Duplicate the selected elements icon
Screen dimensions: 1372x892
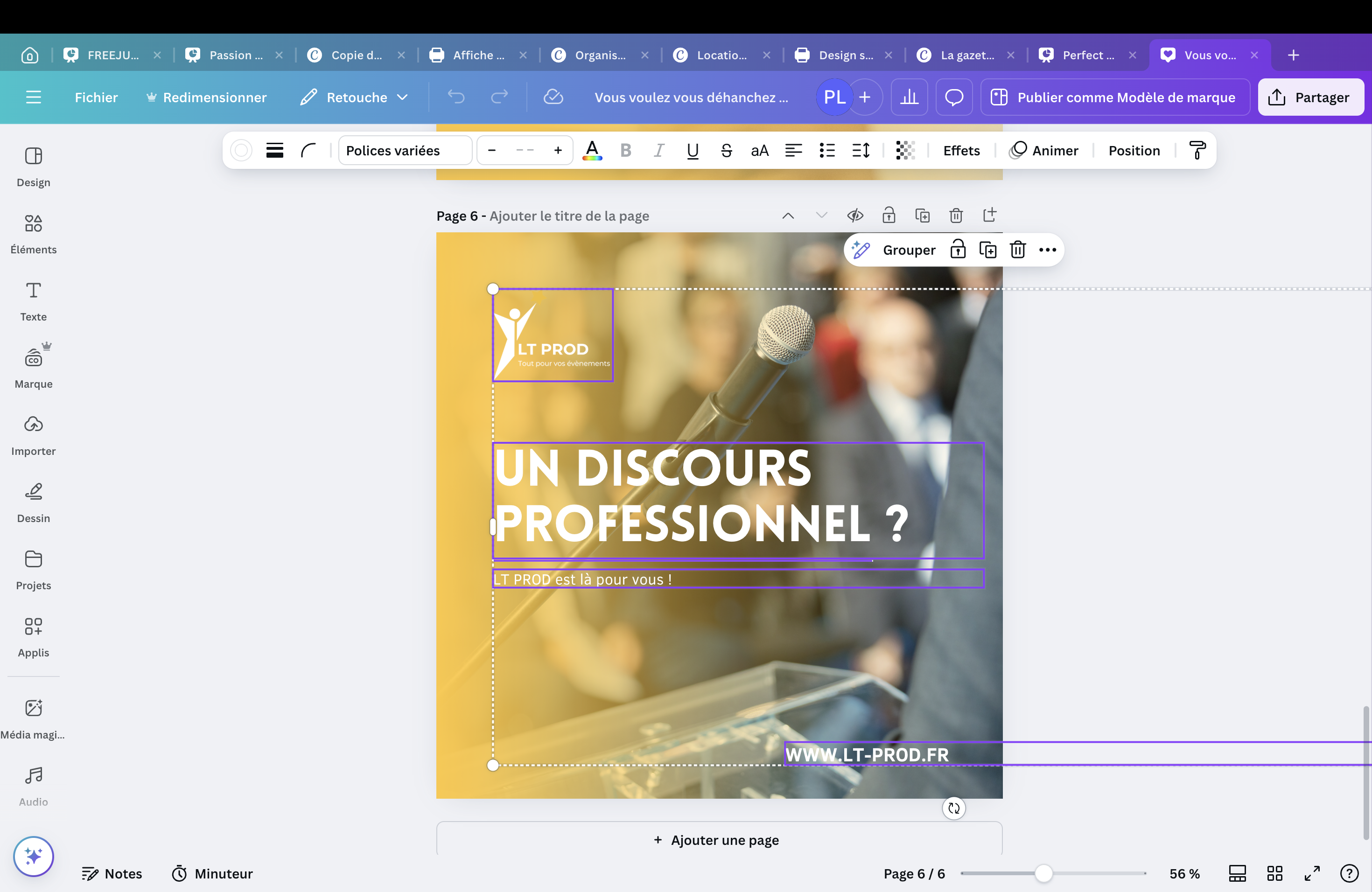pyautogui.click(x=987, y=250)
